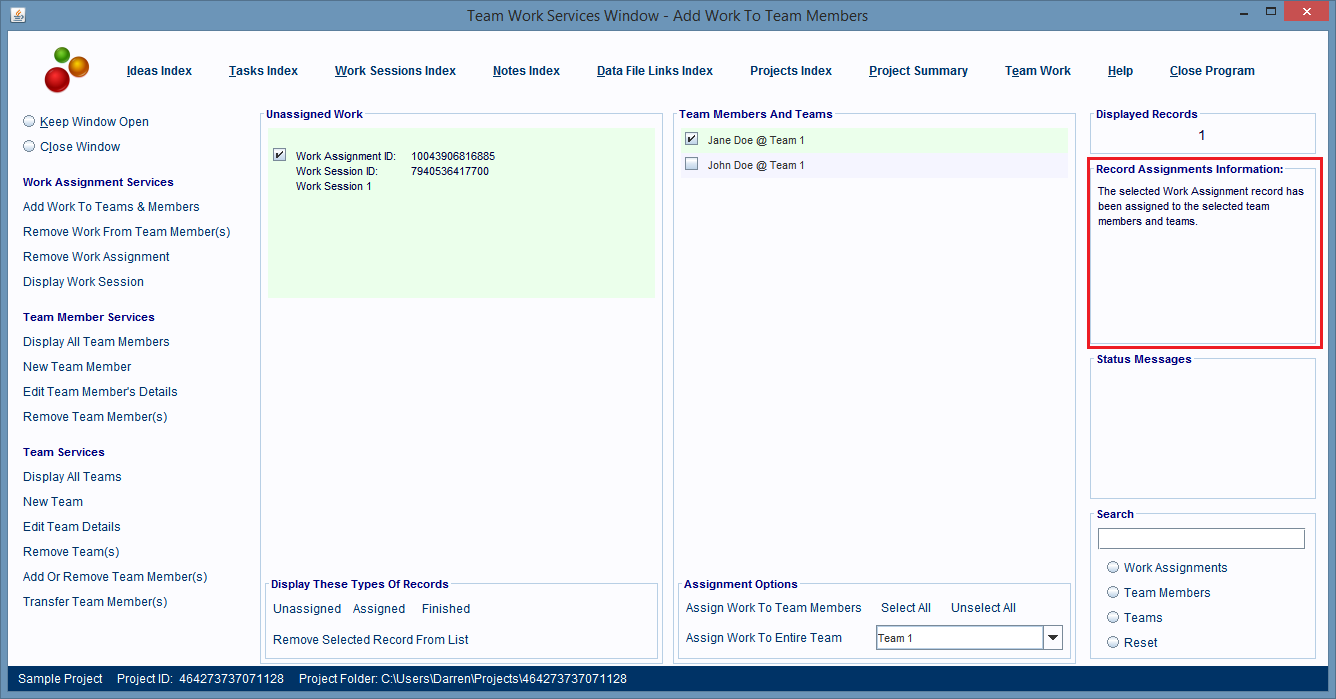Click the Work Session 1 label
This screenshot has width=1336, height=699.
333,186
